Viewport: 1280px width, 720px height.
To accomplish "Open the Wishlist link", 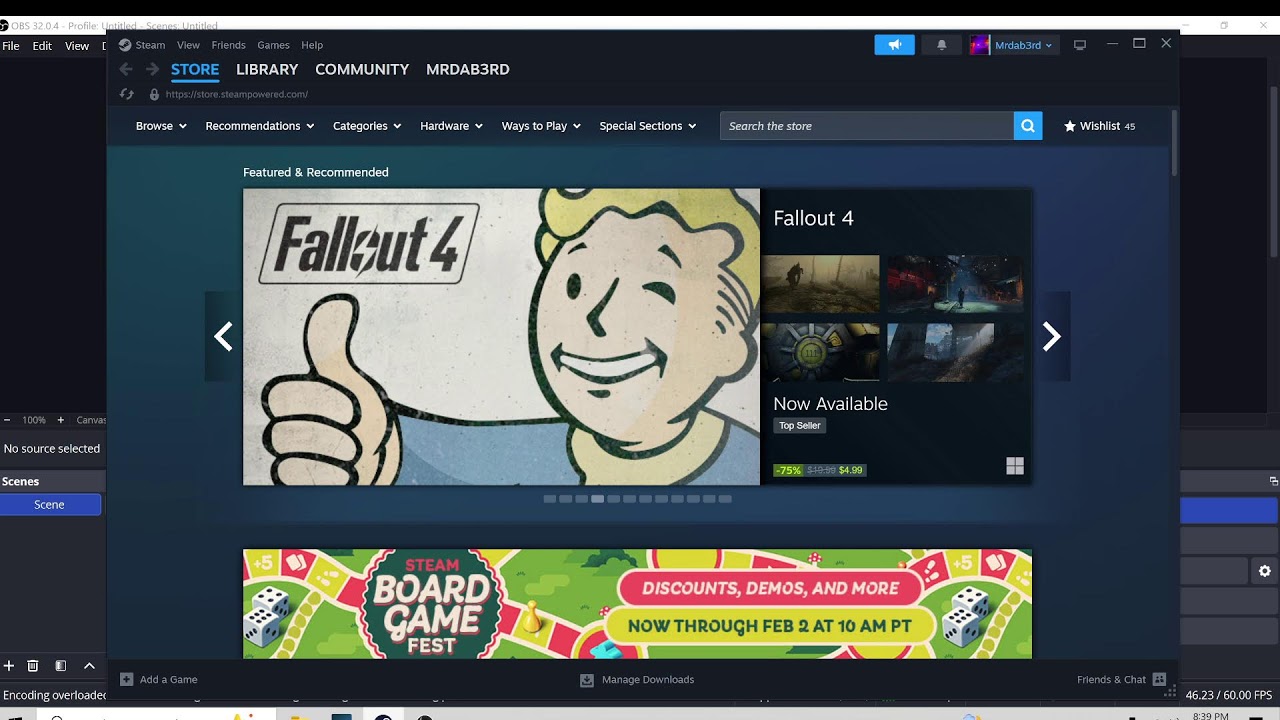I will pos(1099,126).
